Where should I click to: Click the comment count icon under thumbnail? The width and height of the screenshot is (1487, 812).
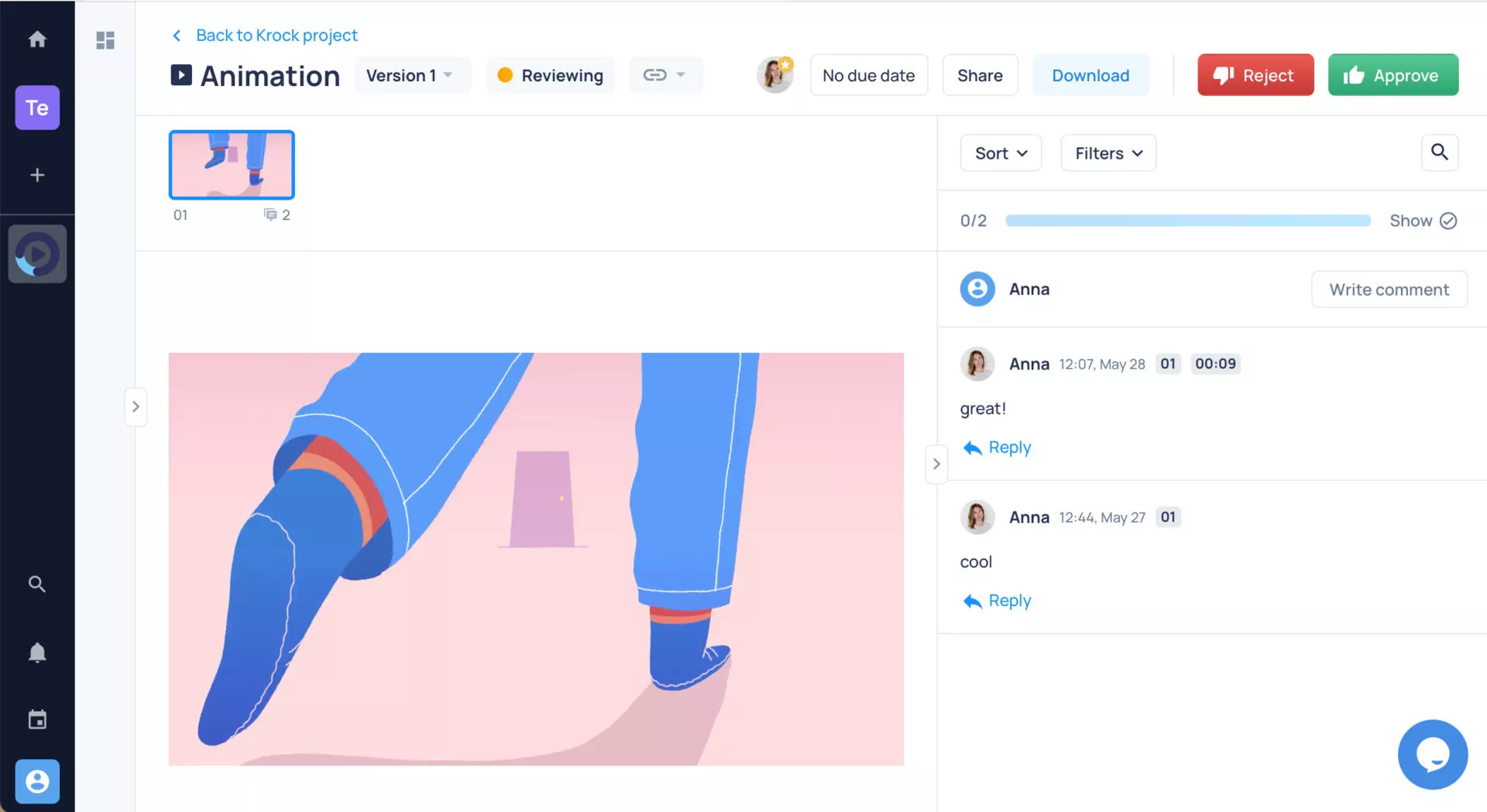(x=270, y=214)
